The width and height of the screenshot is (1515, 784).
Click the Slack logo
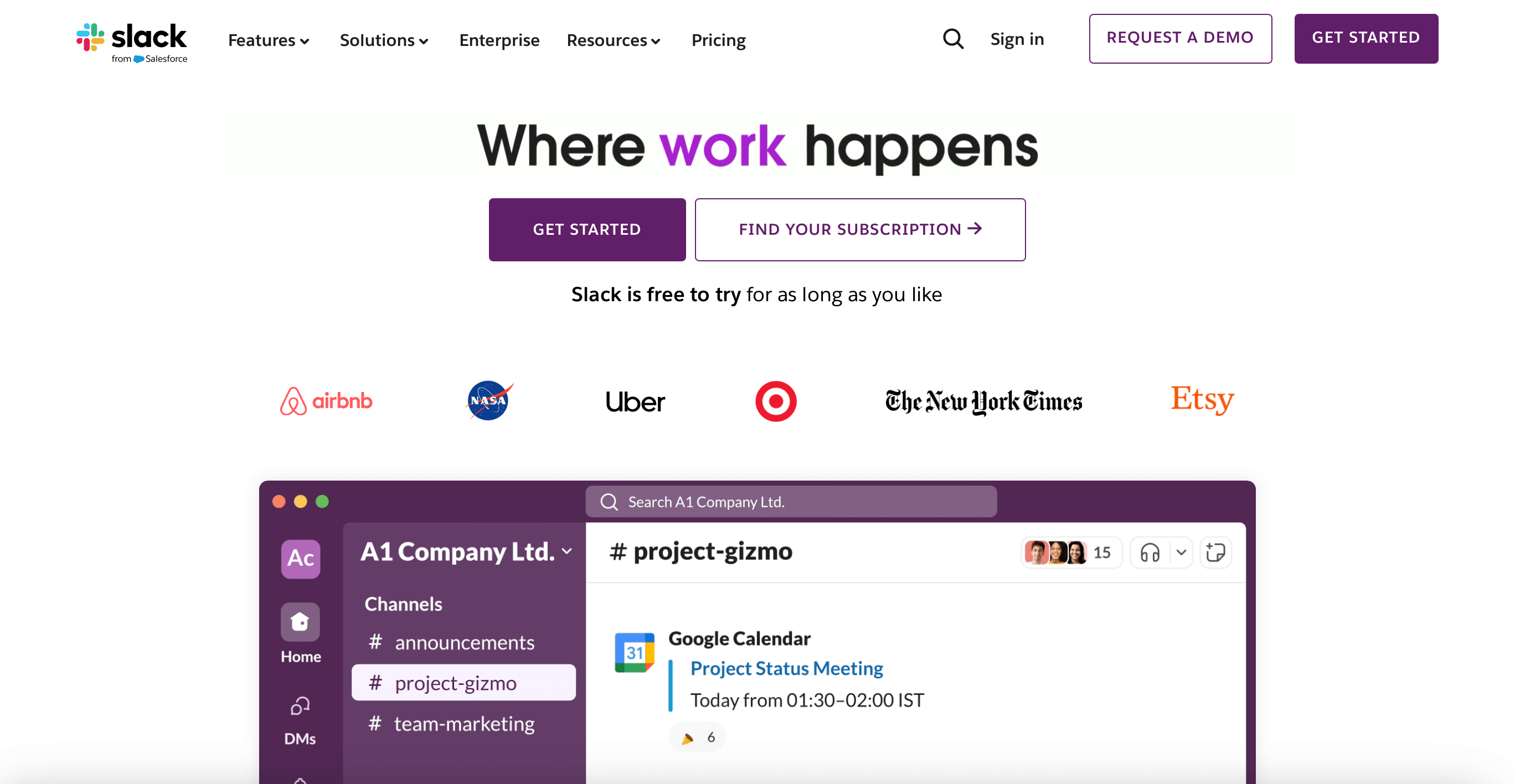[132, 42]
